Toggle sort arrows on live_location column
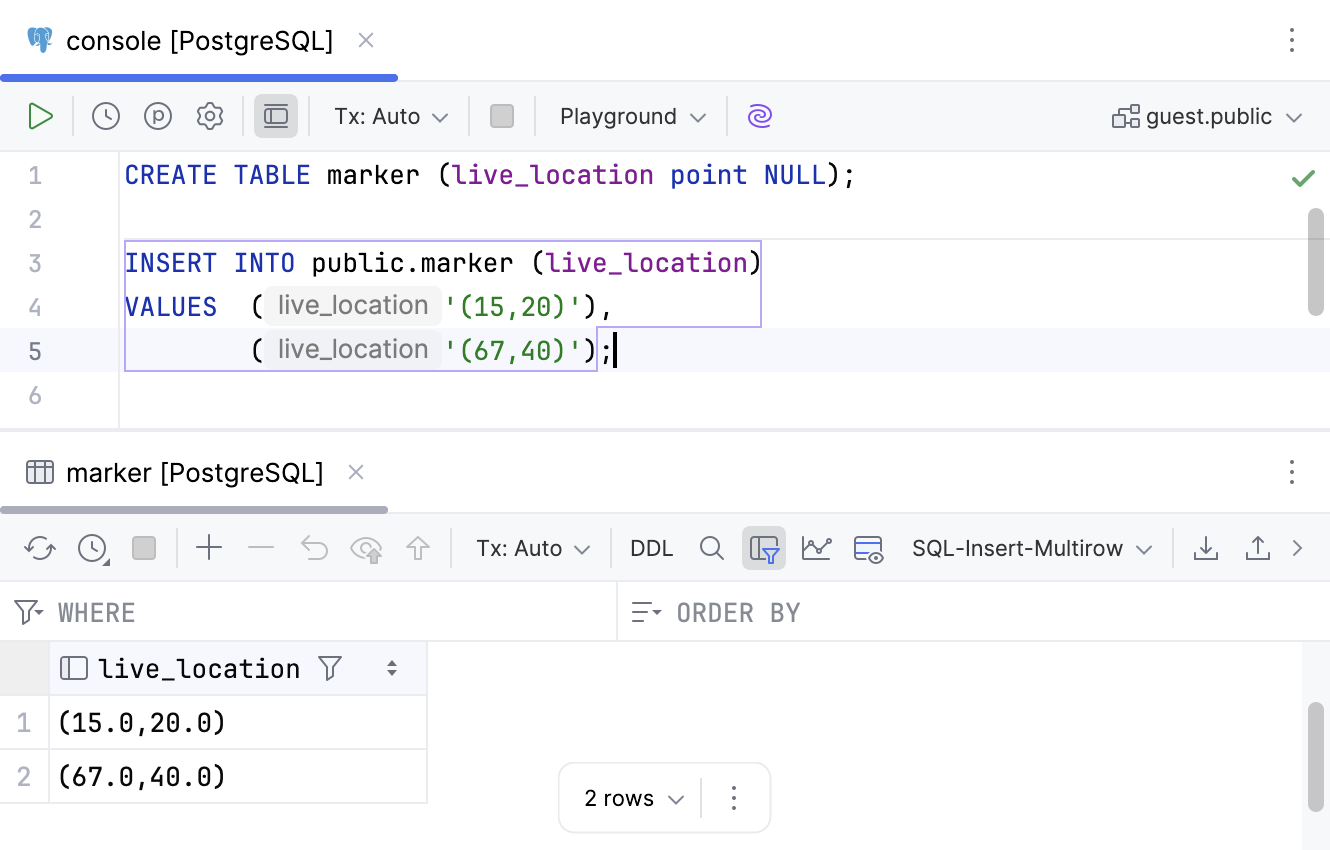The image size is (1330, 850). [x=392, y=669]
